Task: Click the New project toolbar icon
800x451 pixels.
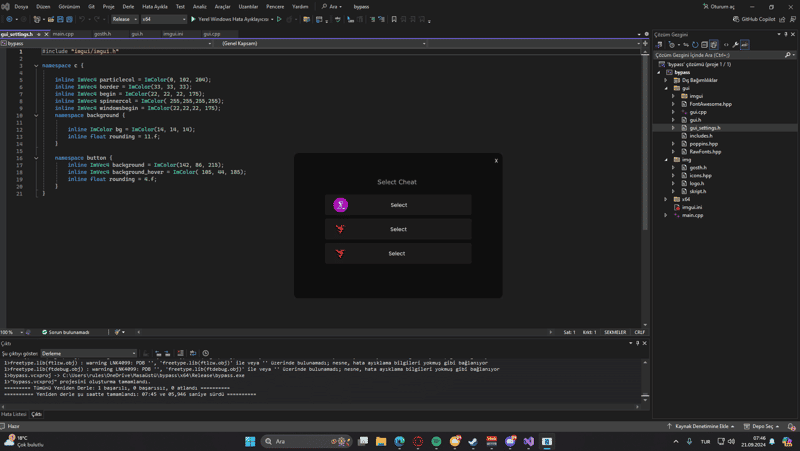Action: click(37, 19)
